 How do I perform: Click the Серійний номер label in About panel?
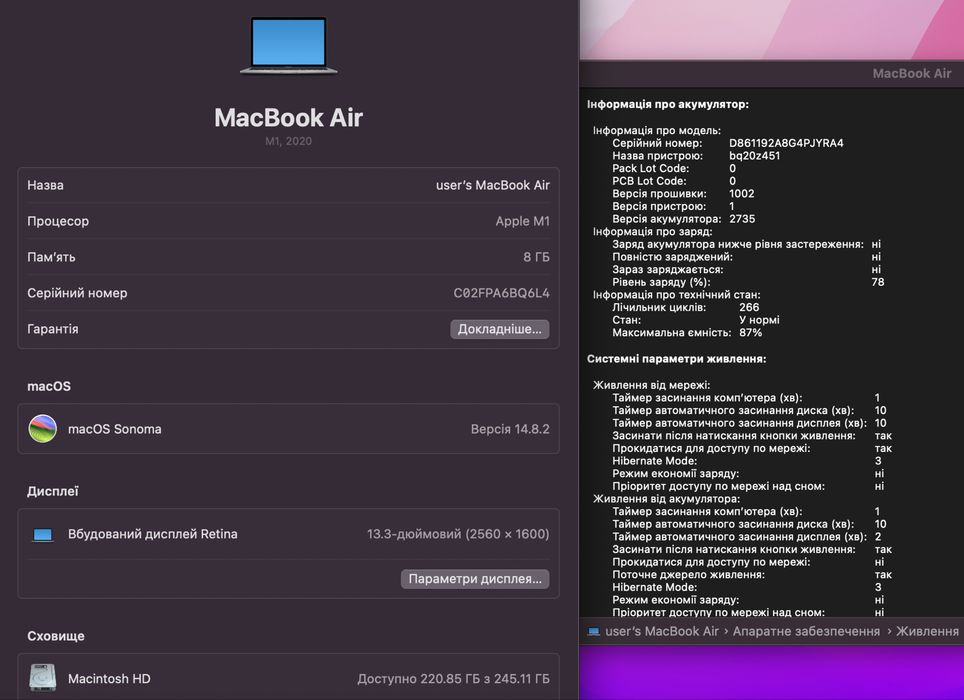[77, 293]
